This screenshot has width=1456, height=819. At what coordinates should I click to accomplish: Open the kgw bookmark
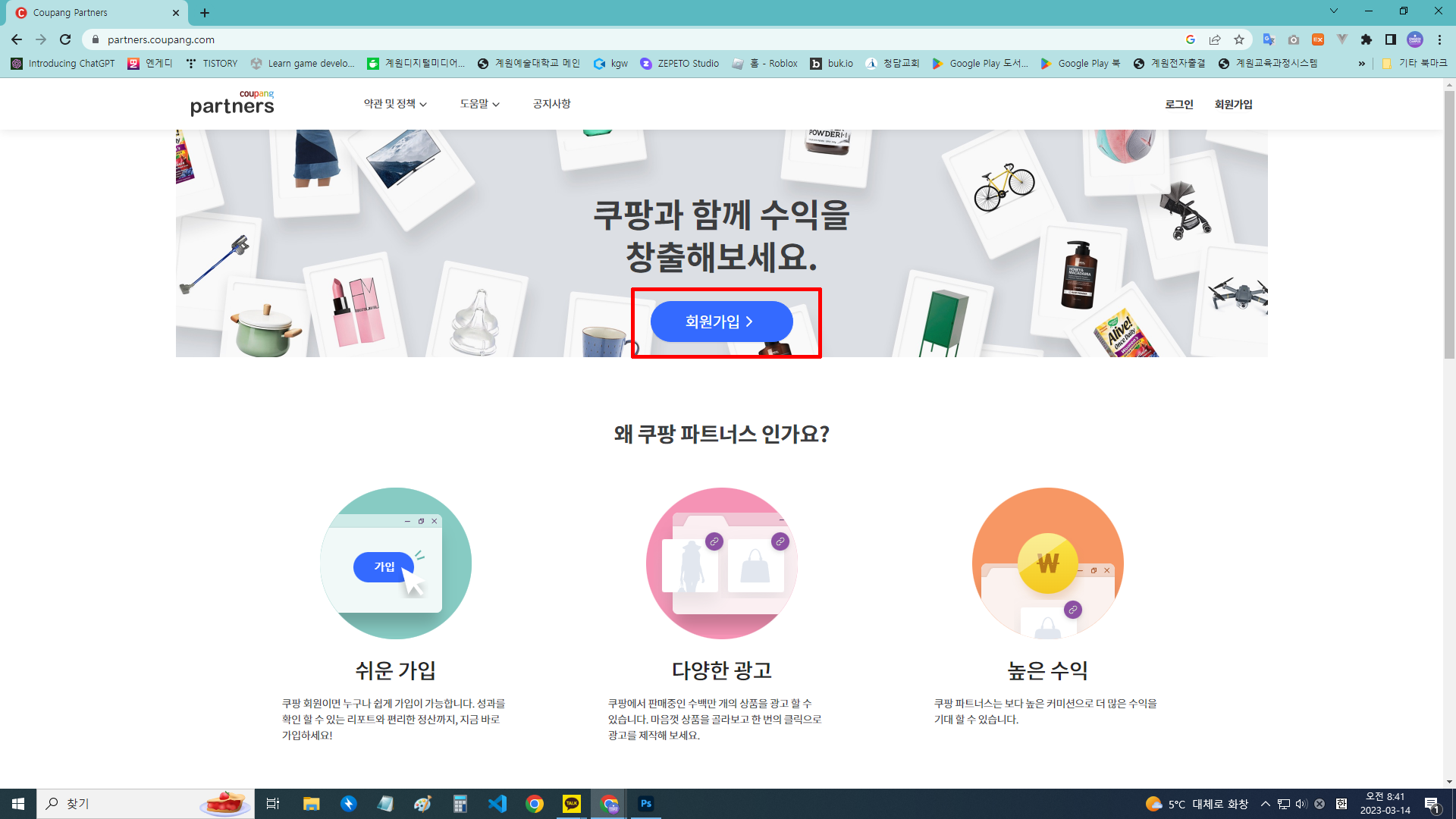click(x=611, y=64)
